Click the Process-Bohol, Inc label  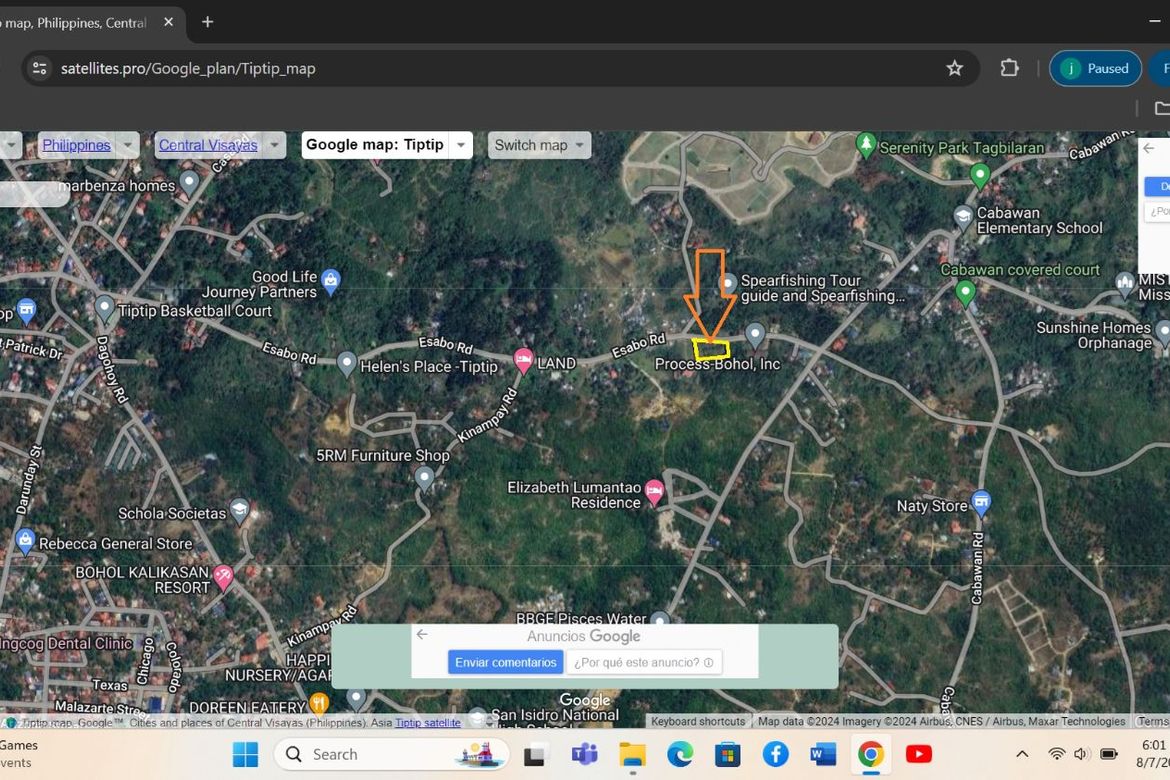[x=717, y=364]
